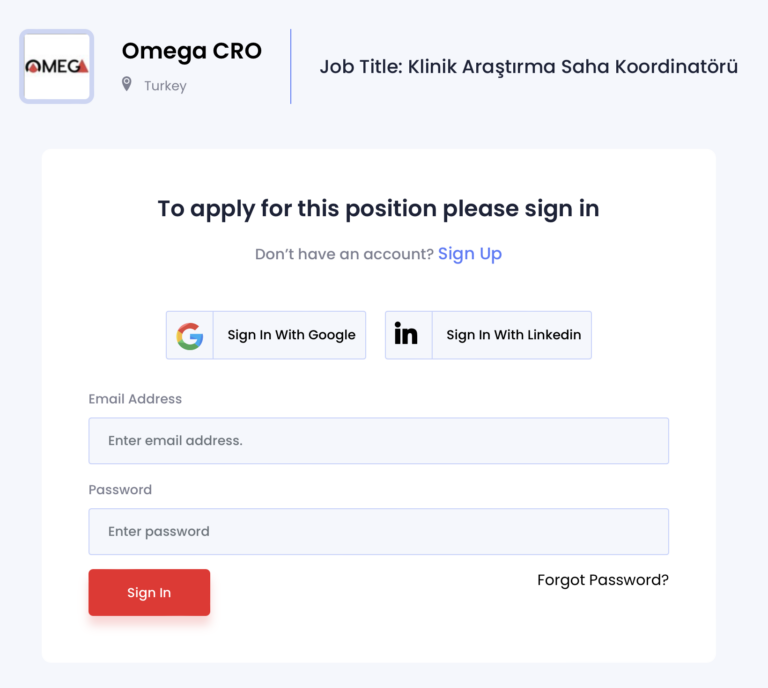Click the LinkedIn logo icon
Viewport: 768px width, 688px height.
(x=407, y=335)
